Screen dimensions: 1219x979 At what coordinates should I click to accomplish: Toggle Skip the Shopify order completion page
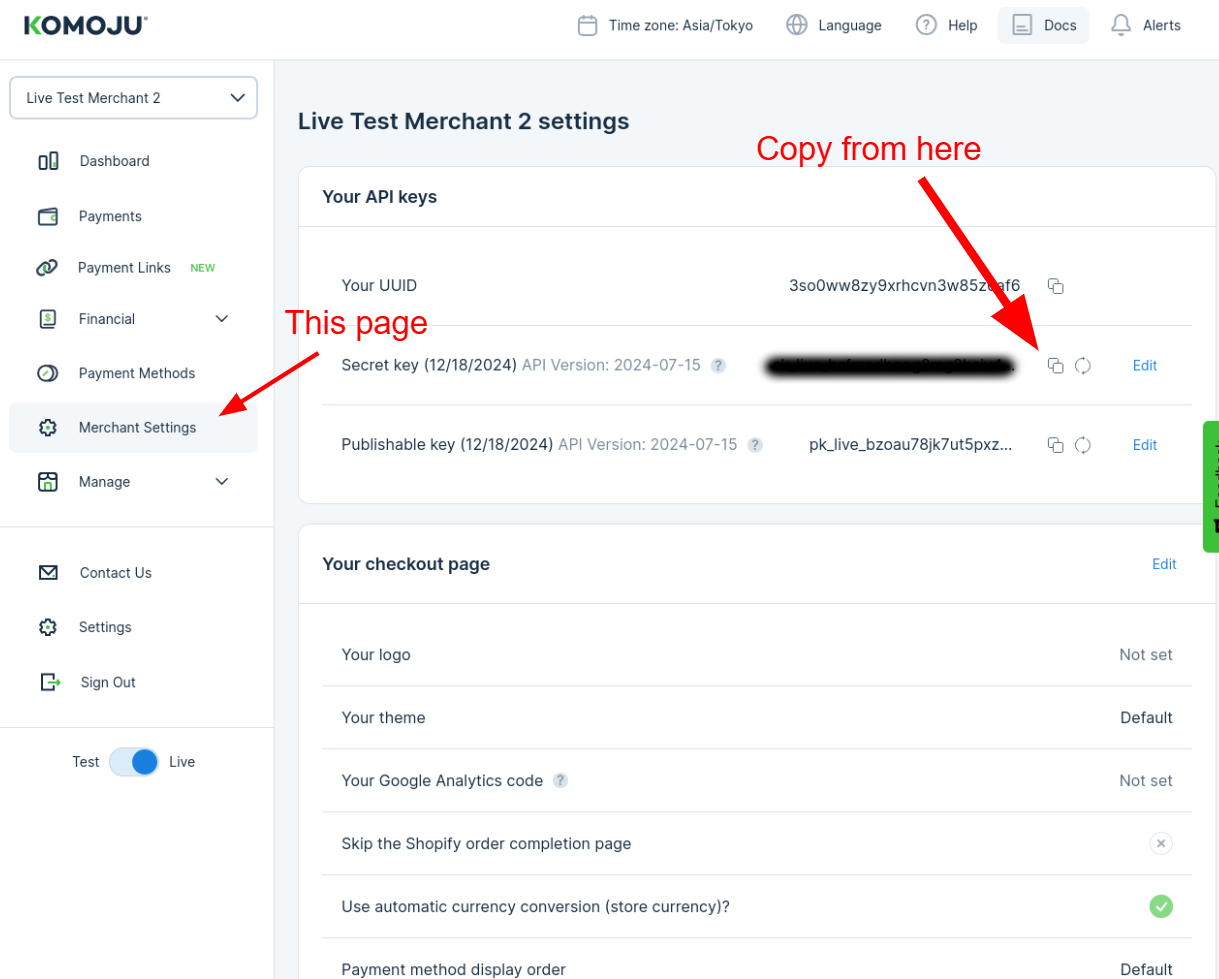(1160, 844)
